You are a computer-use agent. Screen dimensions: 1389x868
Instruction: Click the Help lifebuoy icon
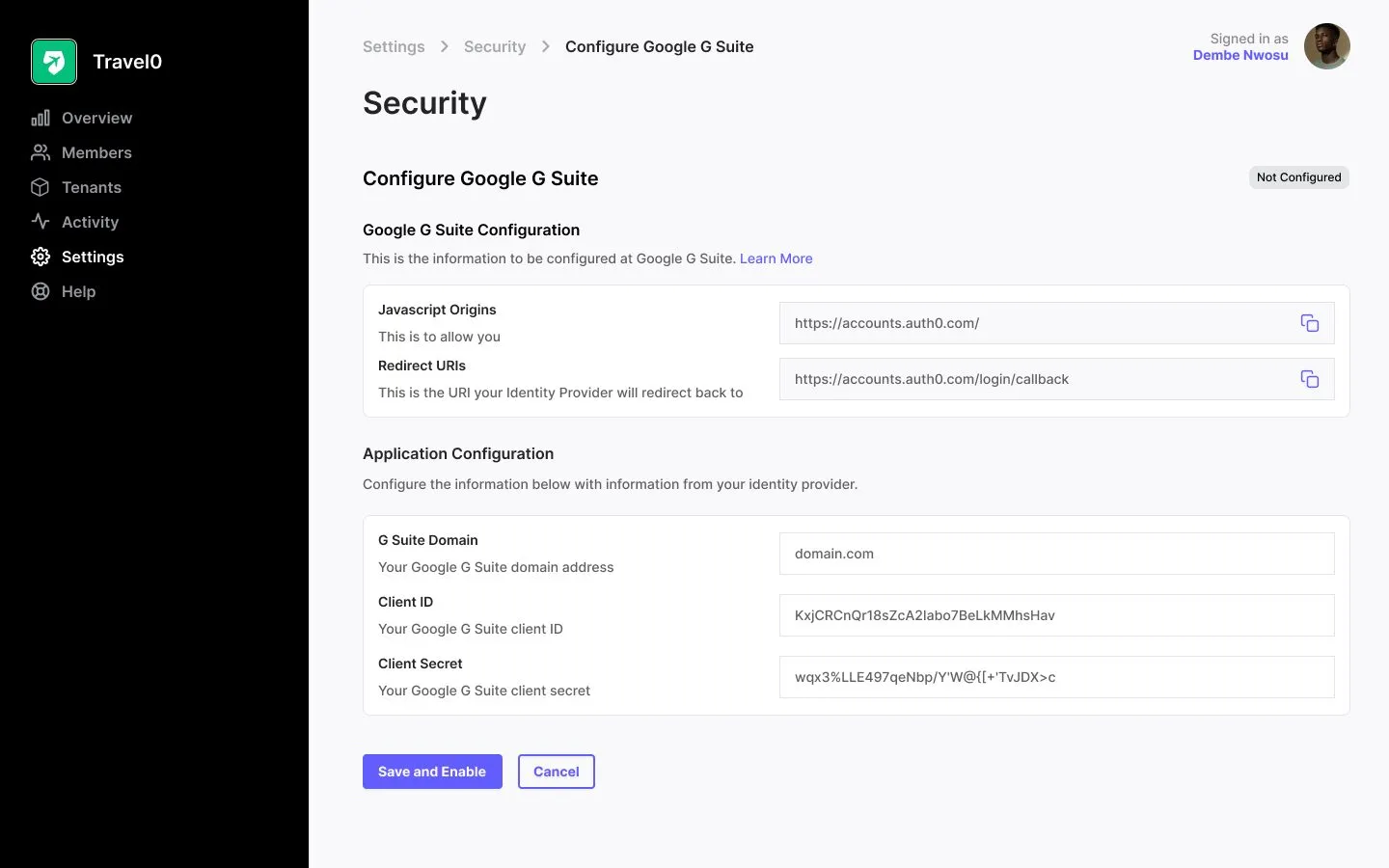pos(41,291)
